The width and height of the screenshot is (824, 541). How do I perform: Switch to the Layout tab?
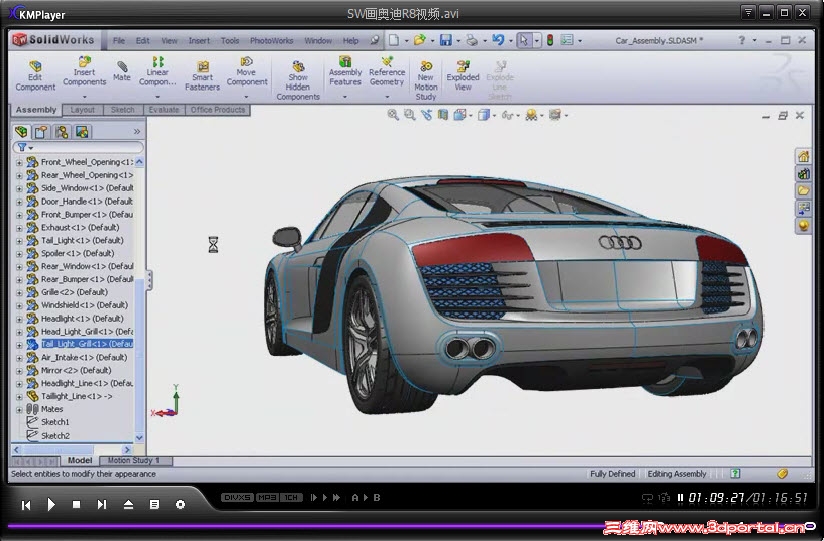[x=83, y=110]
